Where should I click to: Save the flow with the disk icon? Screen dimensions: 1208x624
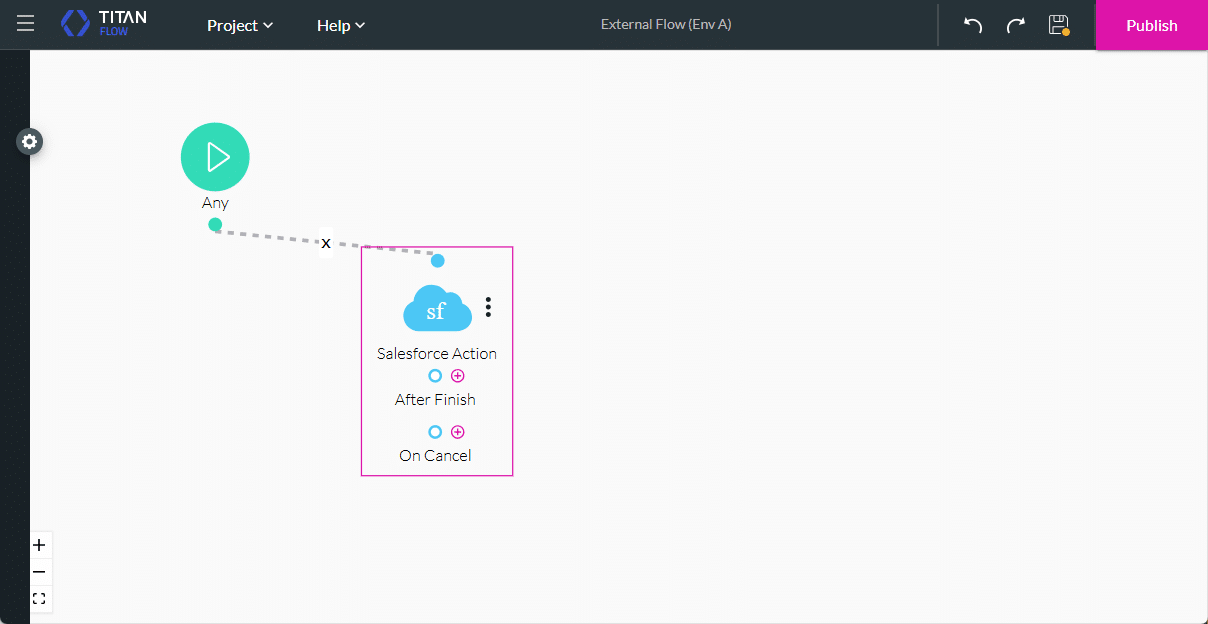pos(1058,25)
